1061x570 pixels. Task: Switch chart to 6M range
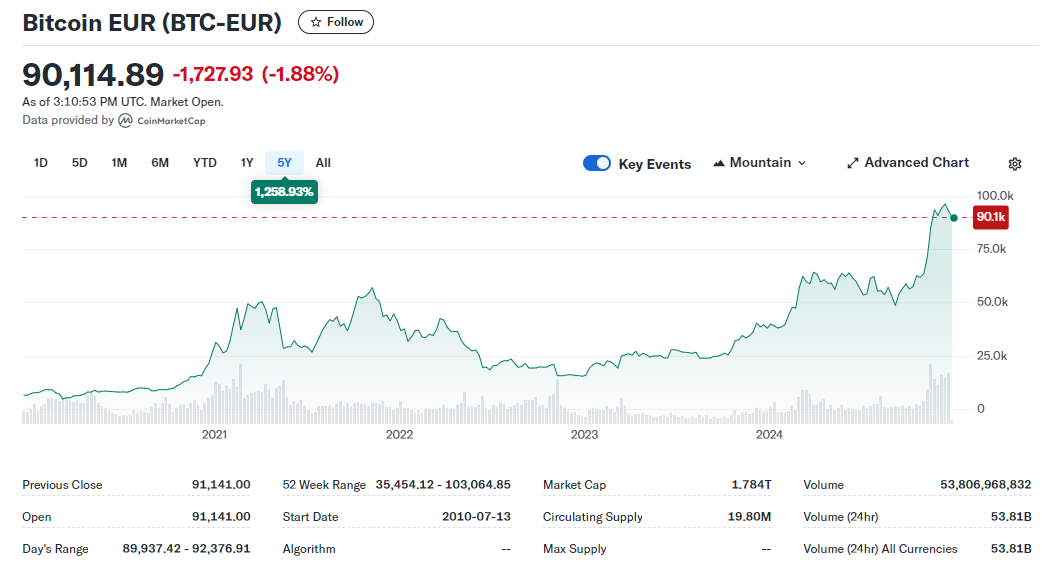[160, 163]
